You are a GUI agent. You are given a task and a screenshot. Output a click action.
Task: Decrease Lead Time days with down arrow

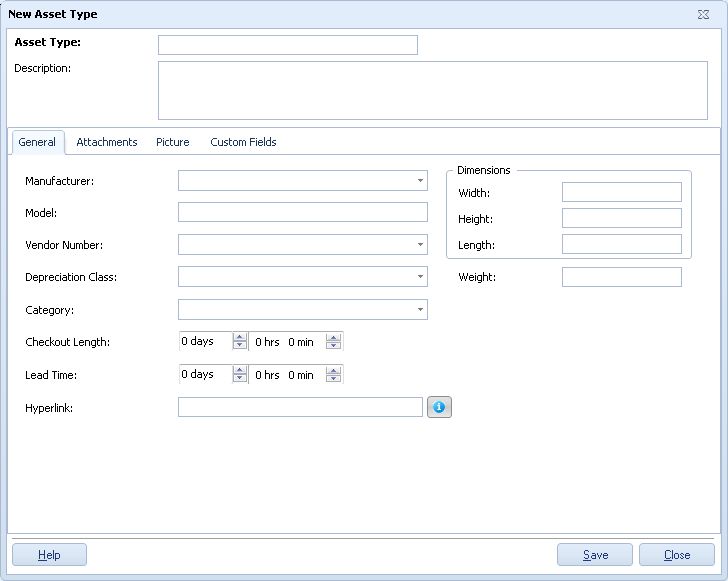click(240, 379)
